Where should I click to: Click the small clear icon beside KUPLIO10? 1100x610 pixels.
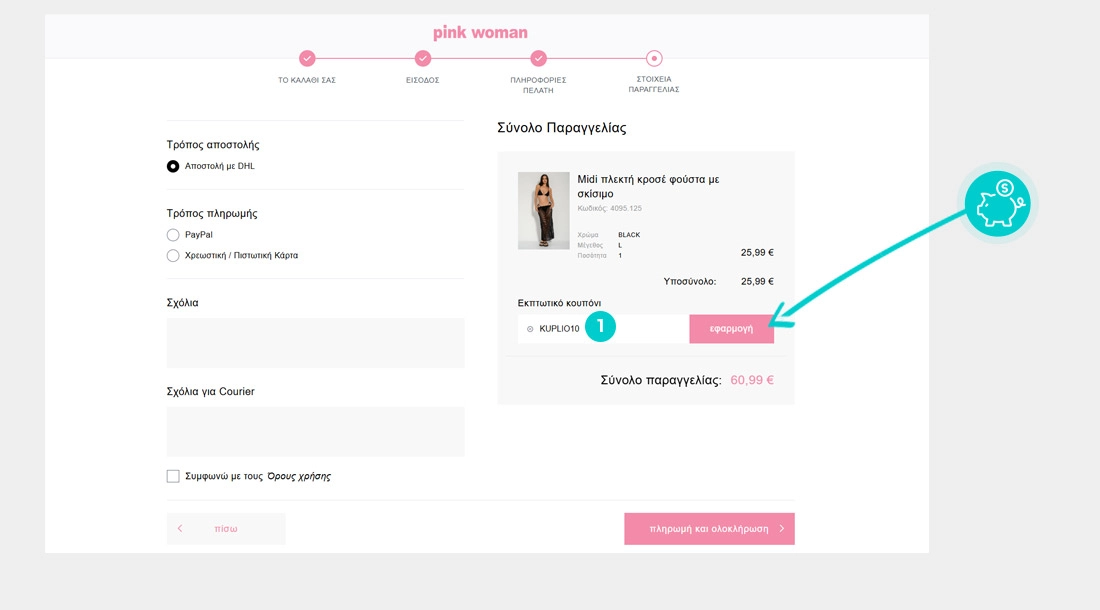click(x=530, y=329)
